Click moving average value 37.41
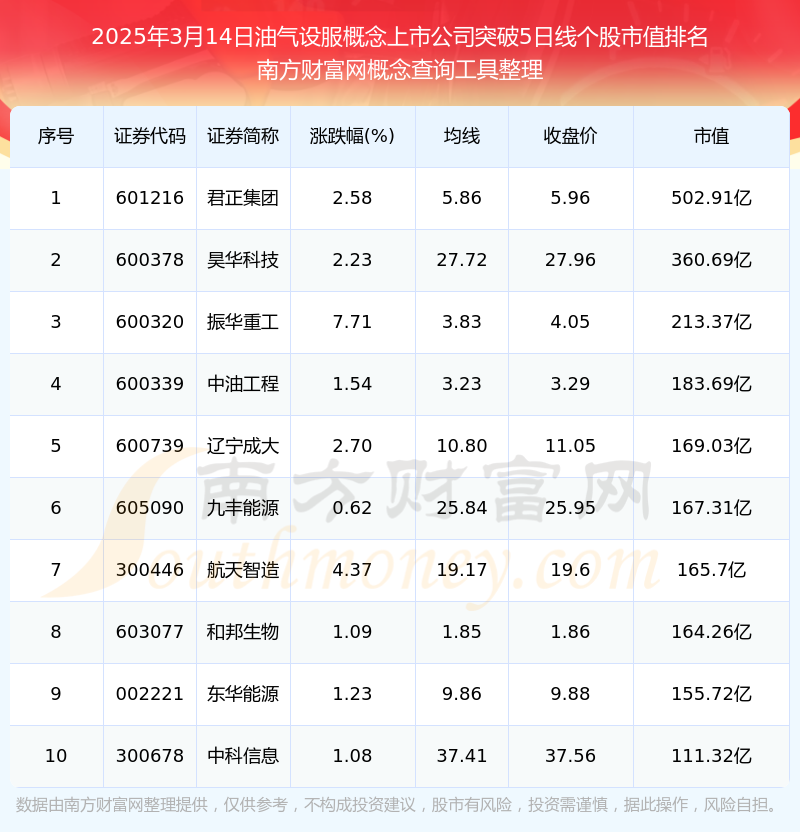 462,756
